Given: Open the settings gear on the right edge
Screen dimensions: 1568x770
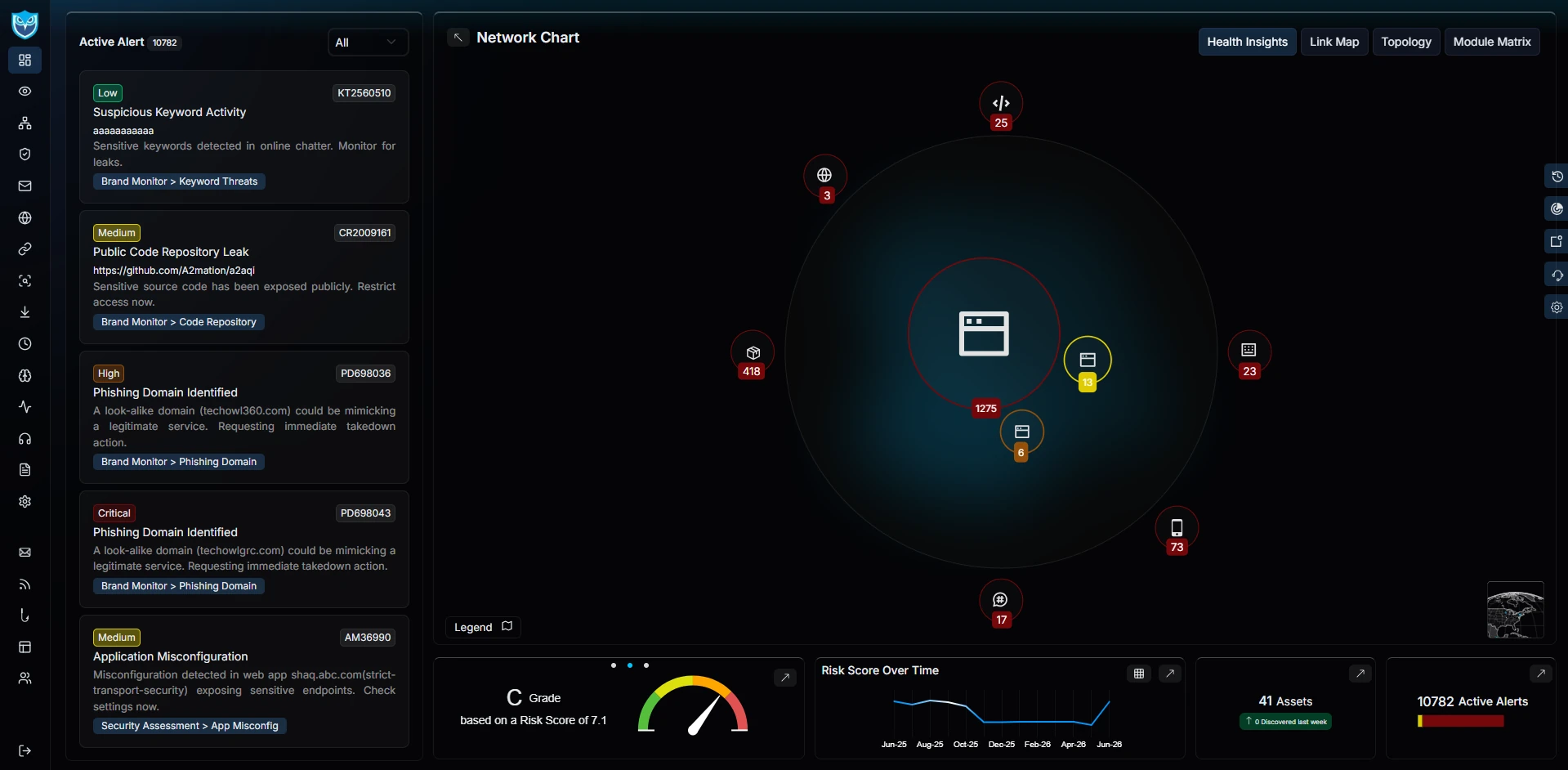Looking at the screenshot, I should pos(1557,307).
